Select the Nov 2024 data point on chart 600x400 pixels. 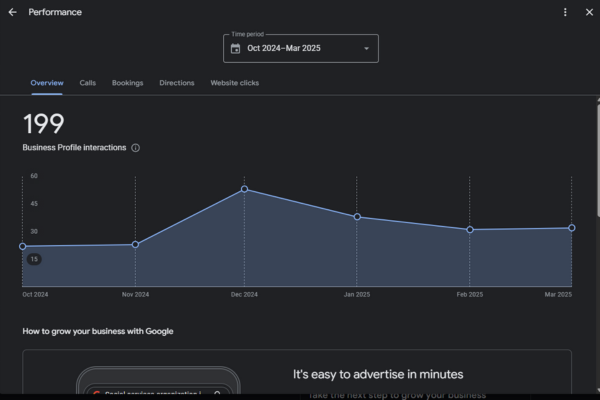point(135,245)
